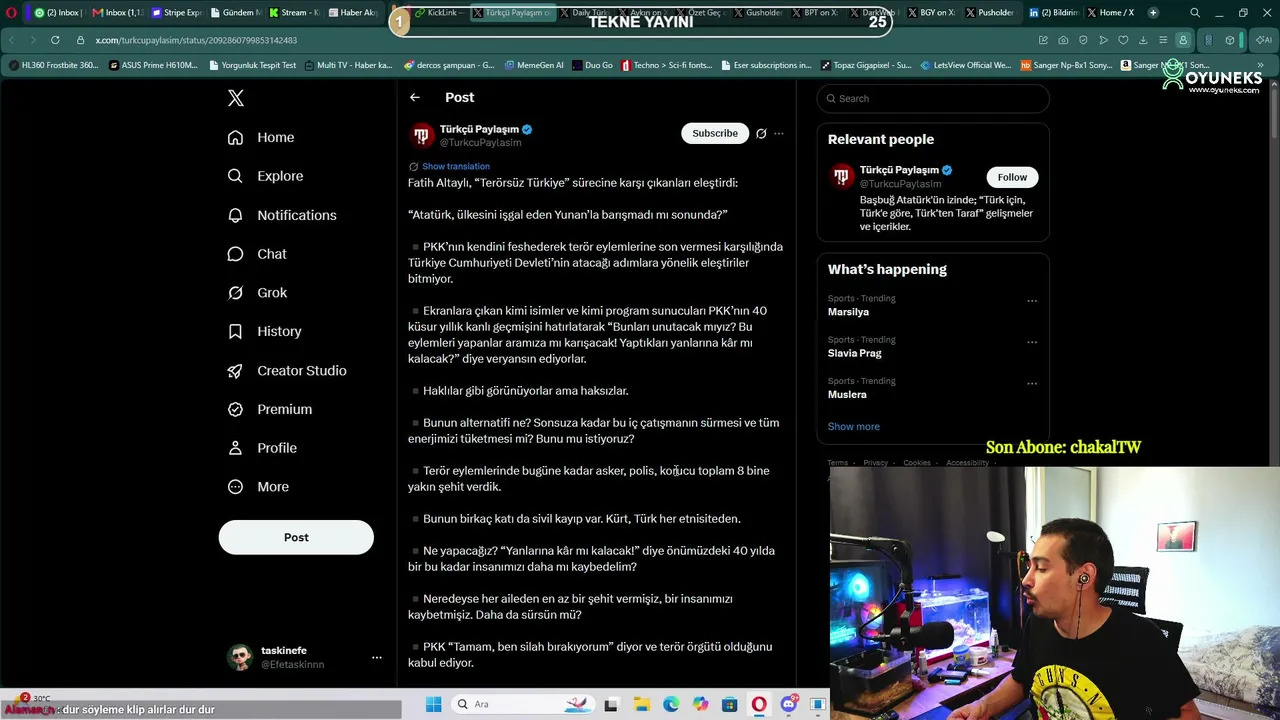Expand the More menu in sidebar

pos(259,487)
